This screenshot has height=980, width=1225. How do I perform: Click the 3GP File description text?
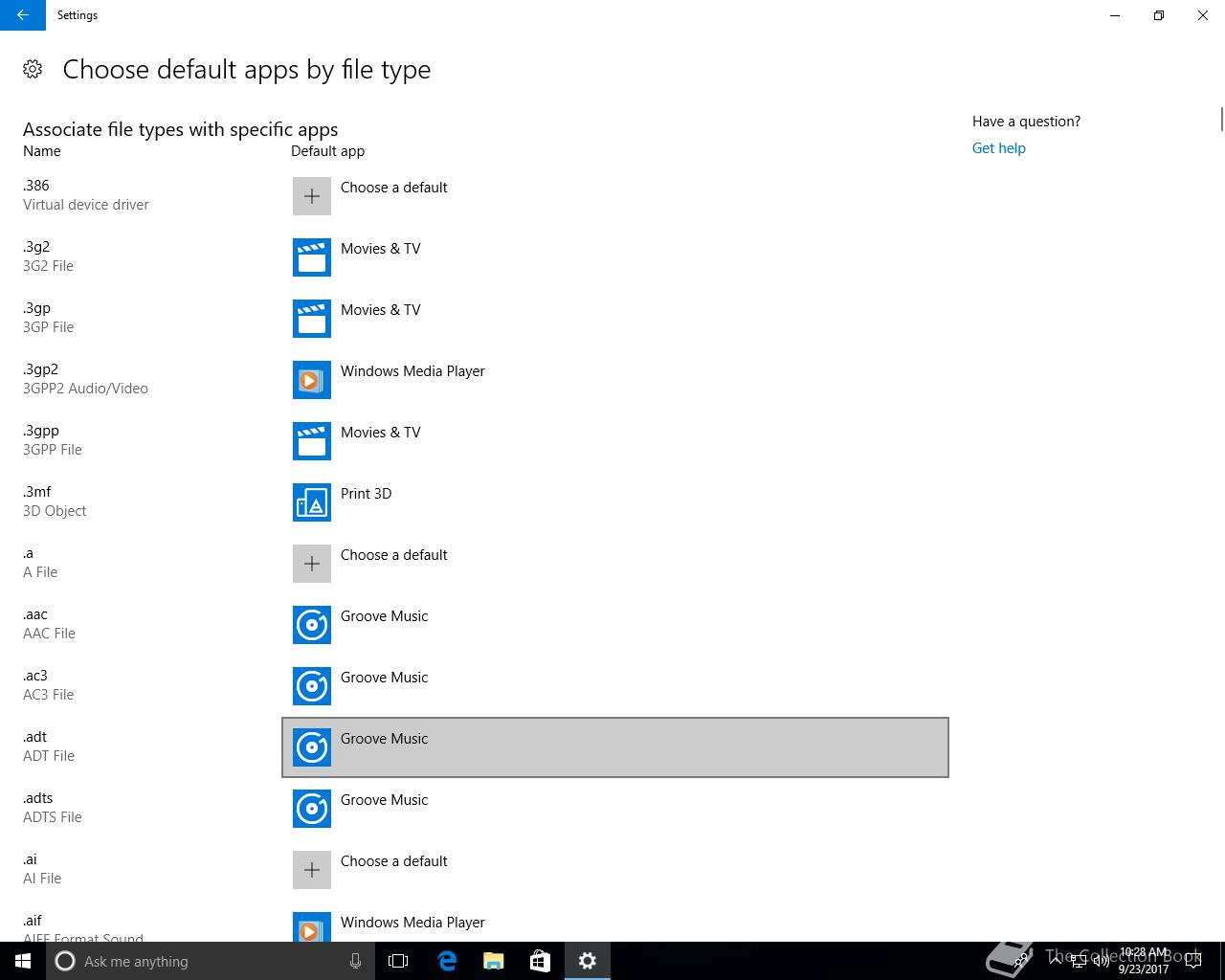[48, 327]
